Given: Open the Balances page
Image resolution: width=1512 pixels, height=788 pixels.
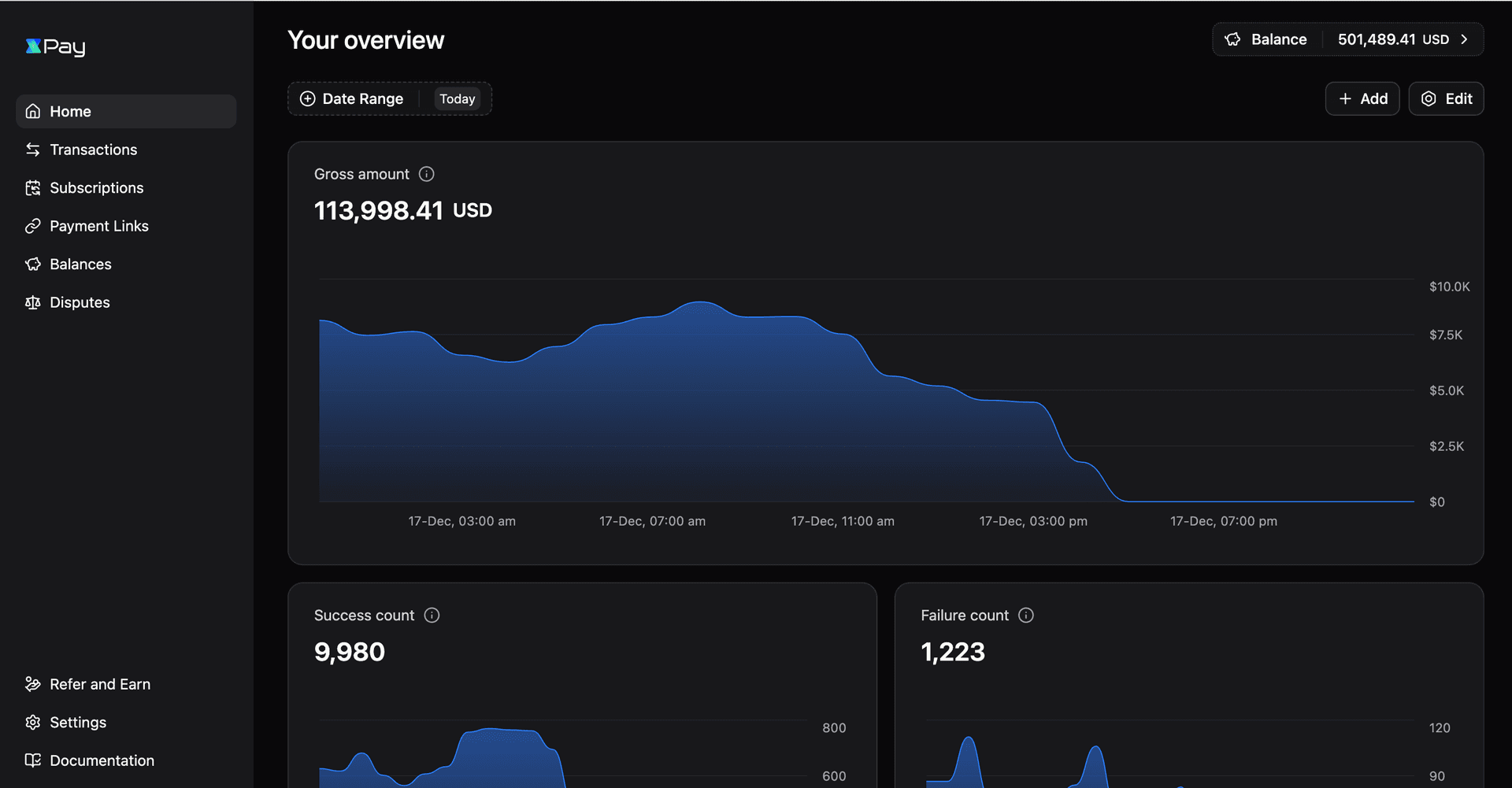Looking at the screenshot, I should [x=80, y=265].
